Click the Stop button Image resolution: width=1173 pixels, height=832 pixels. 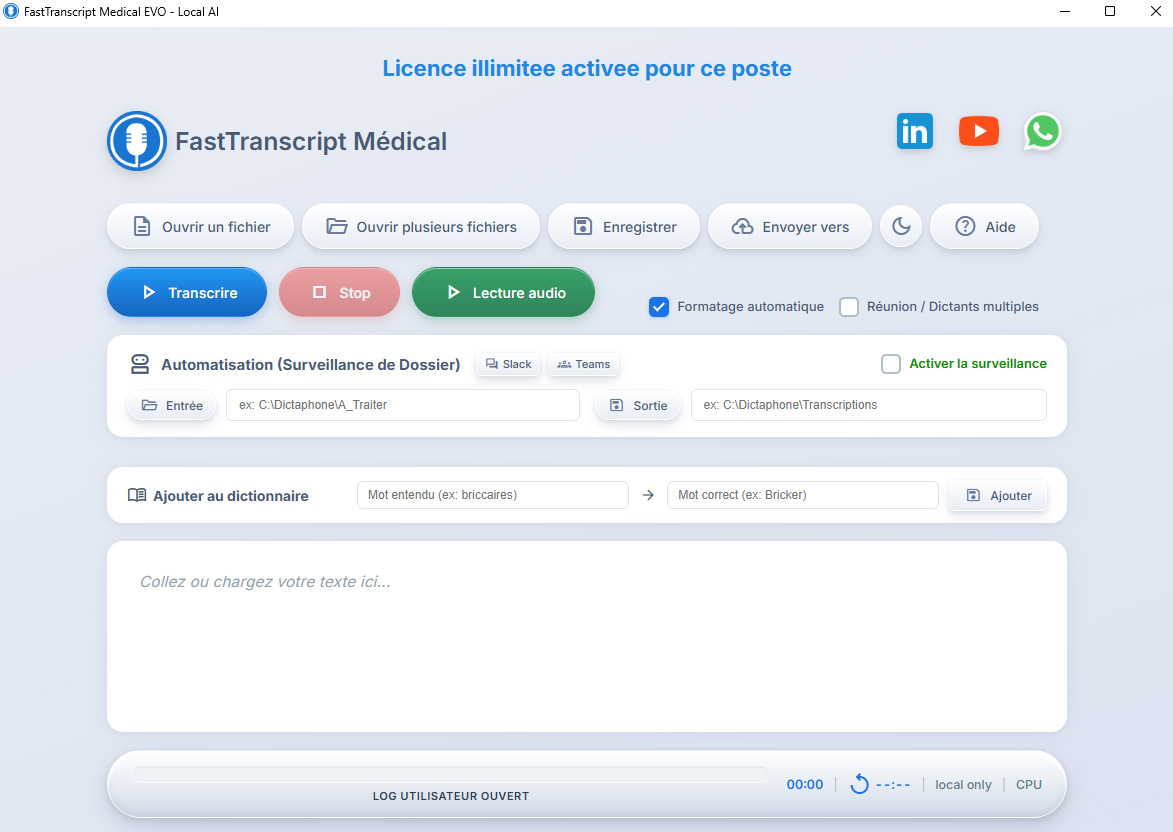(340, 292)
